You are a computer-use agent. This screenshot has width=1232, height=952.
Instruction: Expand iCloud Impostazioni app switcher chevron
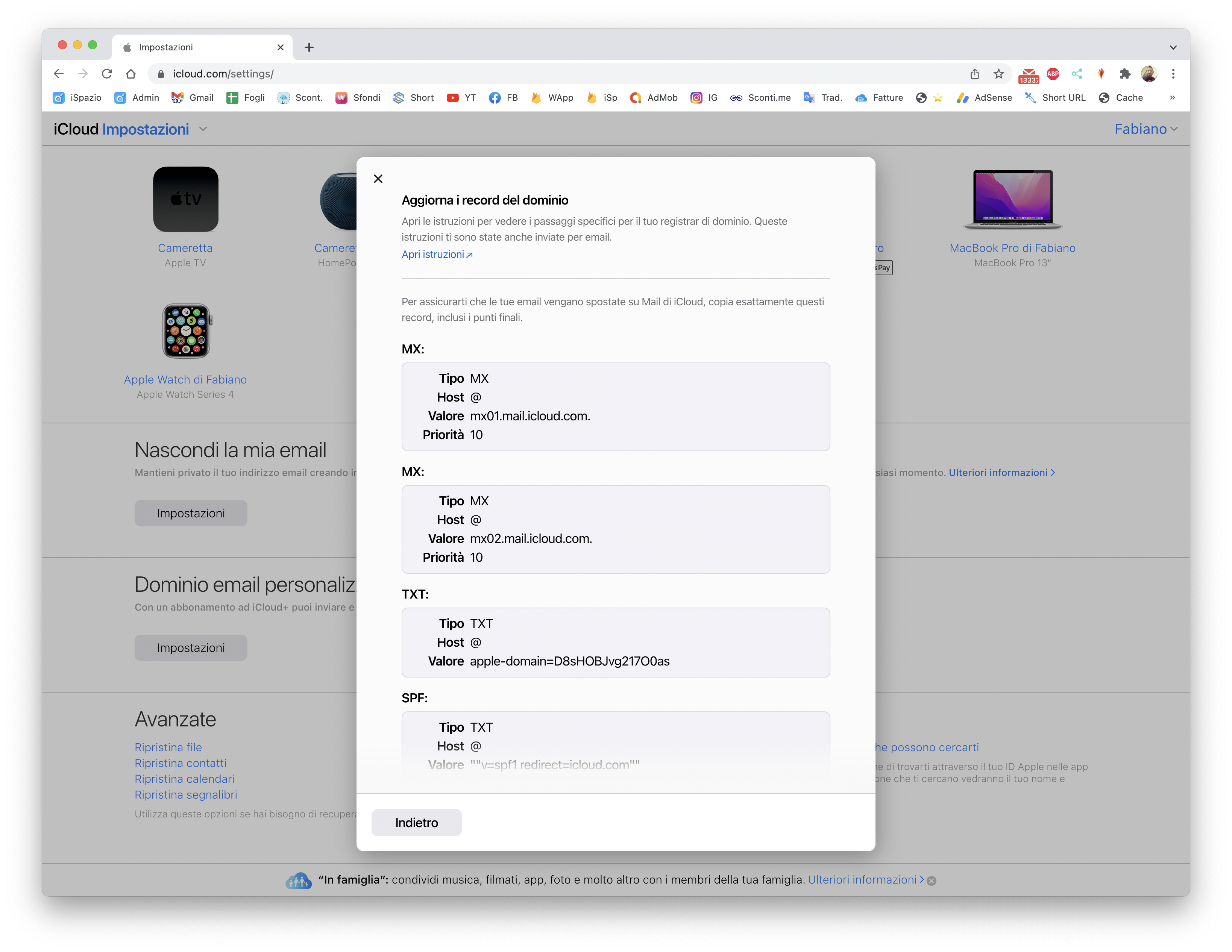click(204, 129)
